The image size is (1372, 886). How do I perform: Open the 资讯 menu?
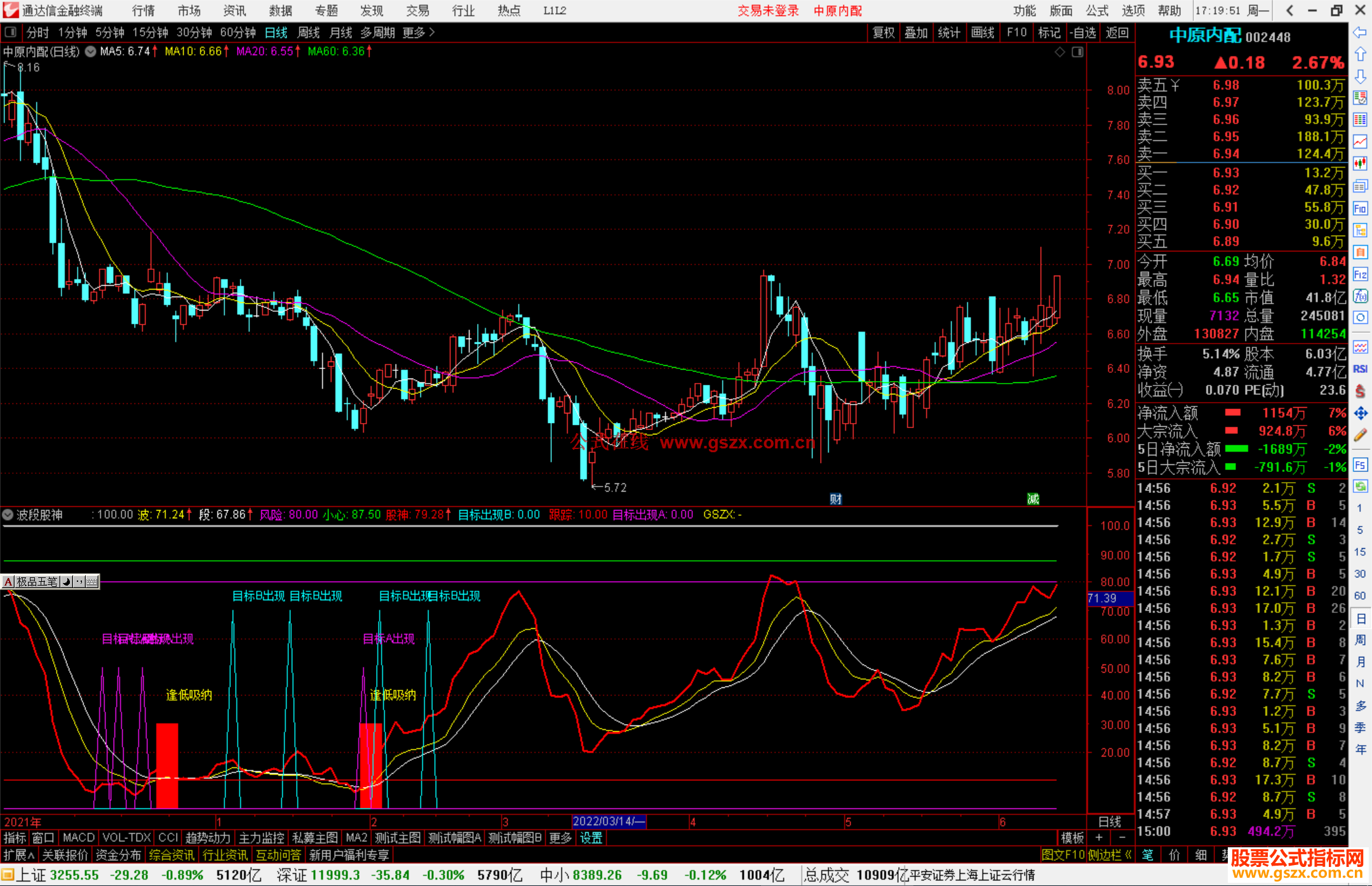click(234, 10)
